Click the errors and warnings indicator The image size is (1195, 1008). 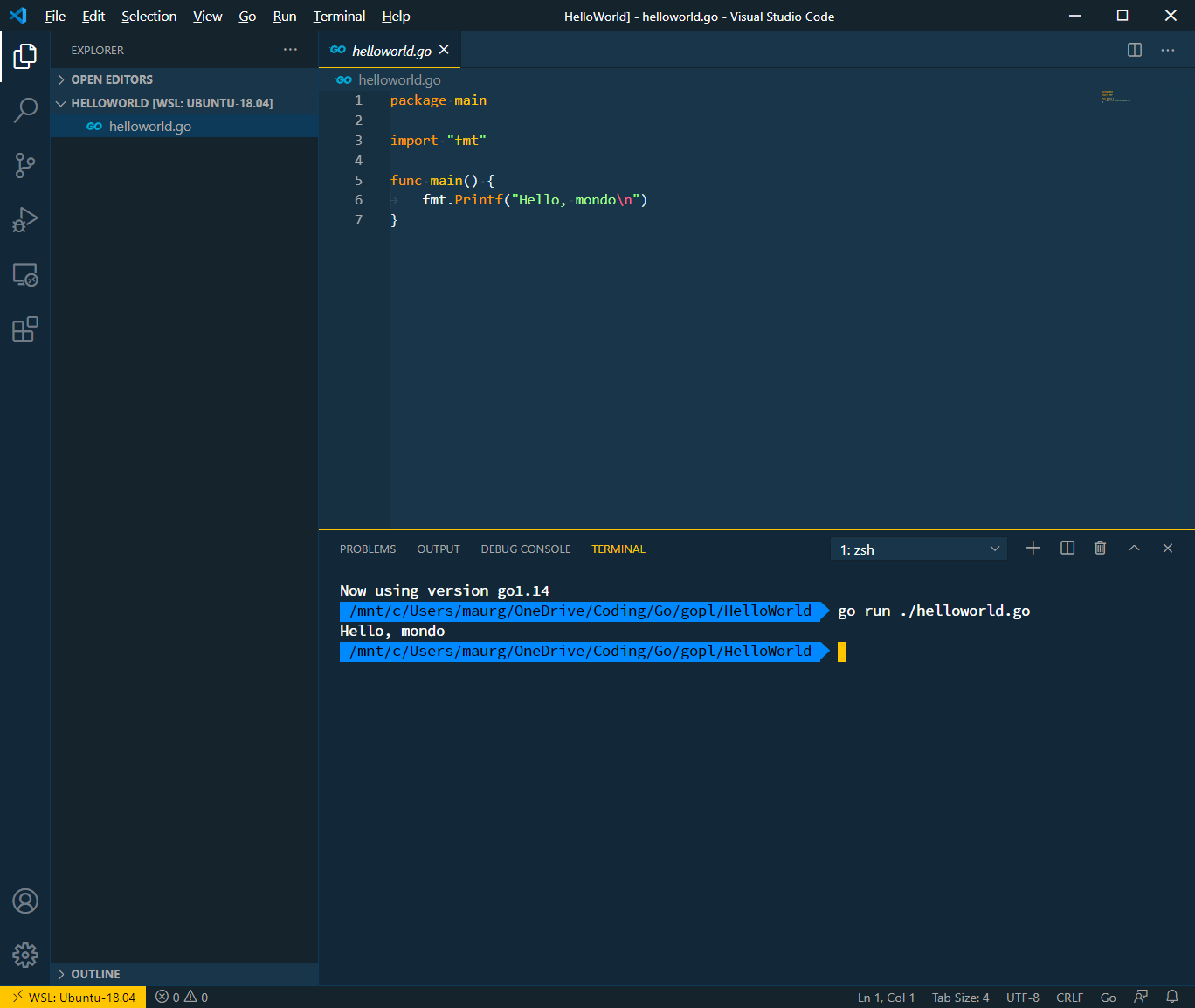[x=182, y=997]
